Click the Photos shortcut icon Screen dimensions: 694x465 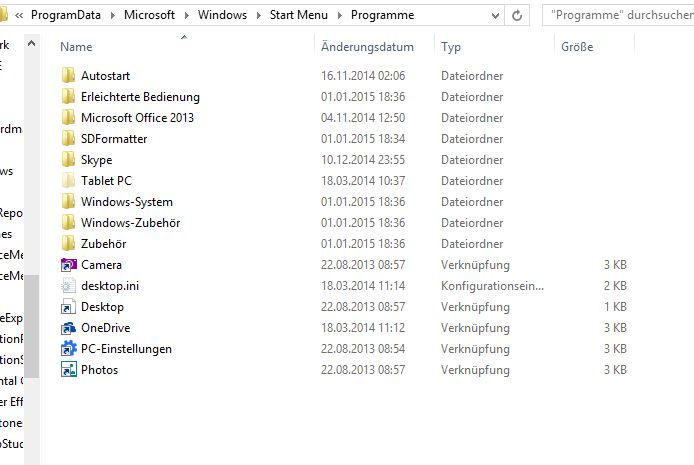point(68,370)
